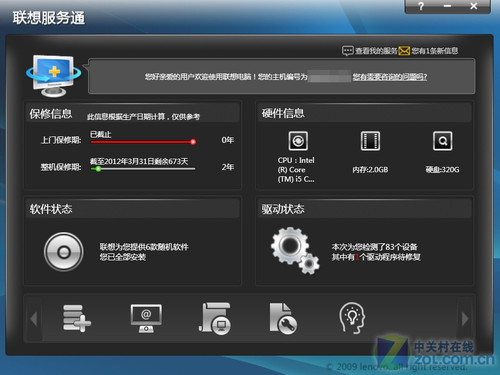The image size is (500, 375).
Task: Select 此信息根据生产日期计算,仅供参考 note
Action: pos(143,116)
